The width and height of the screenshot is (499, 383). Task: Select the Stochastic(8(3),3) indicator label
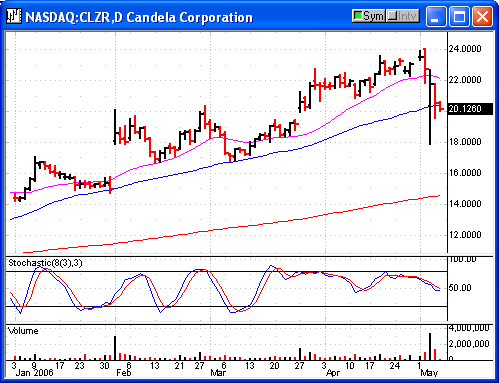[x=45, y=263]
